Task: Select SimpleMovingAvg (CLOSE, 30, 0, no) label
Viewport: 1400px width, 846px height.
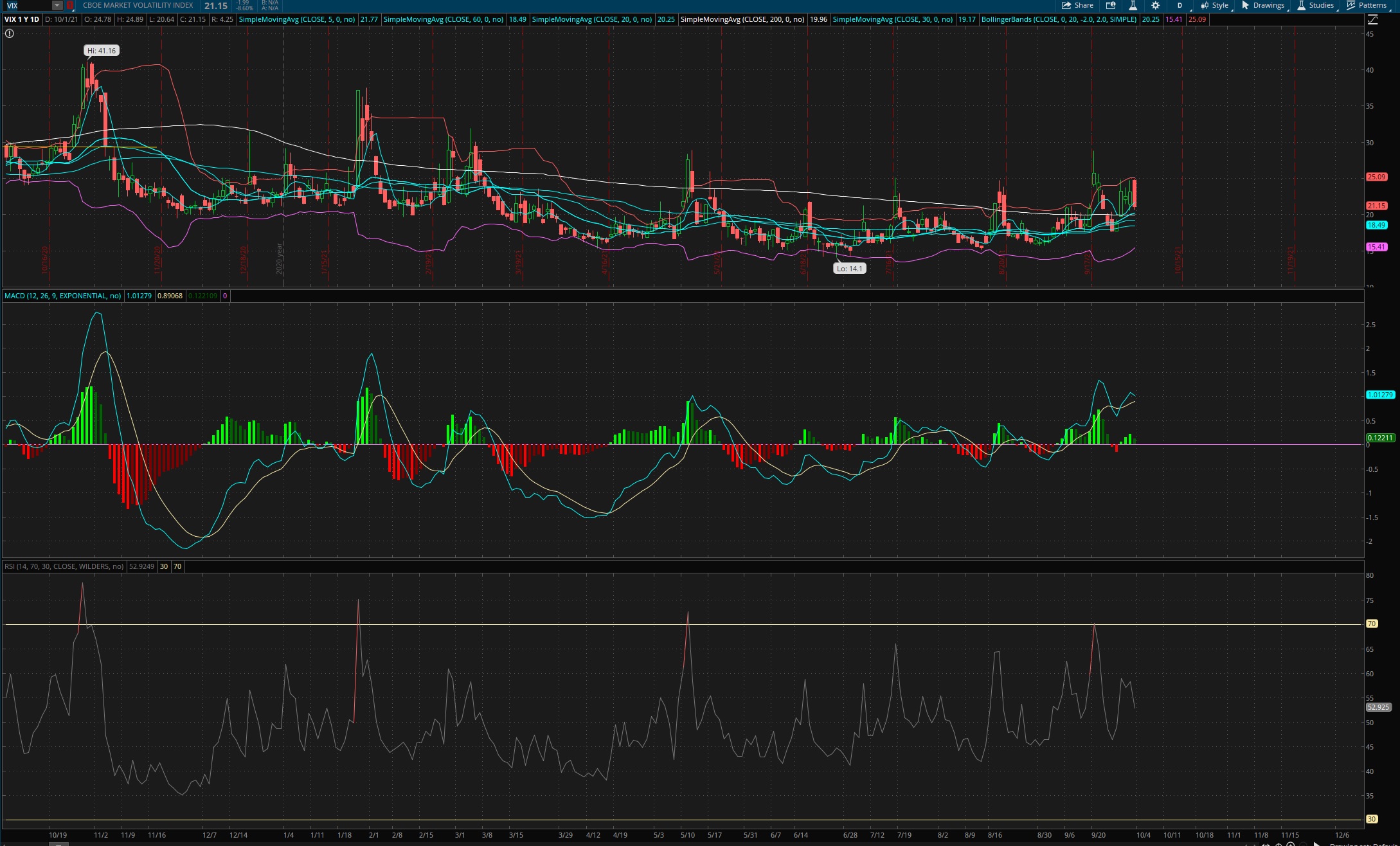Action: pyautogui.click(x=892, y=19)
